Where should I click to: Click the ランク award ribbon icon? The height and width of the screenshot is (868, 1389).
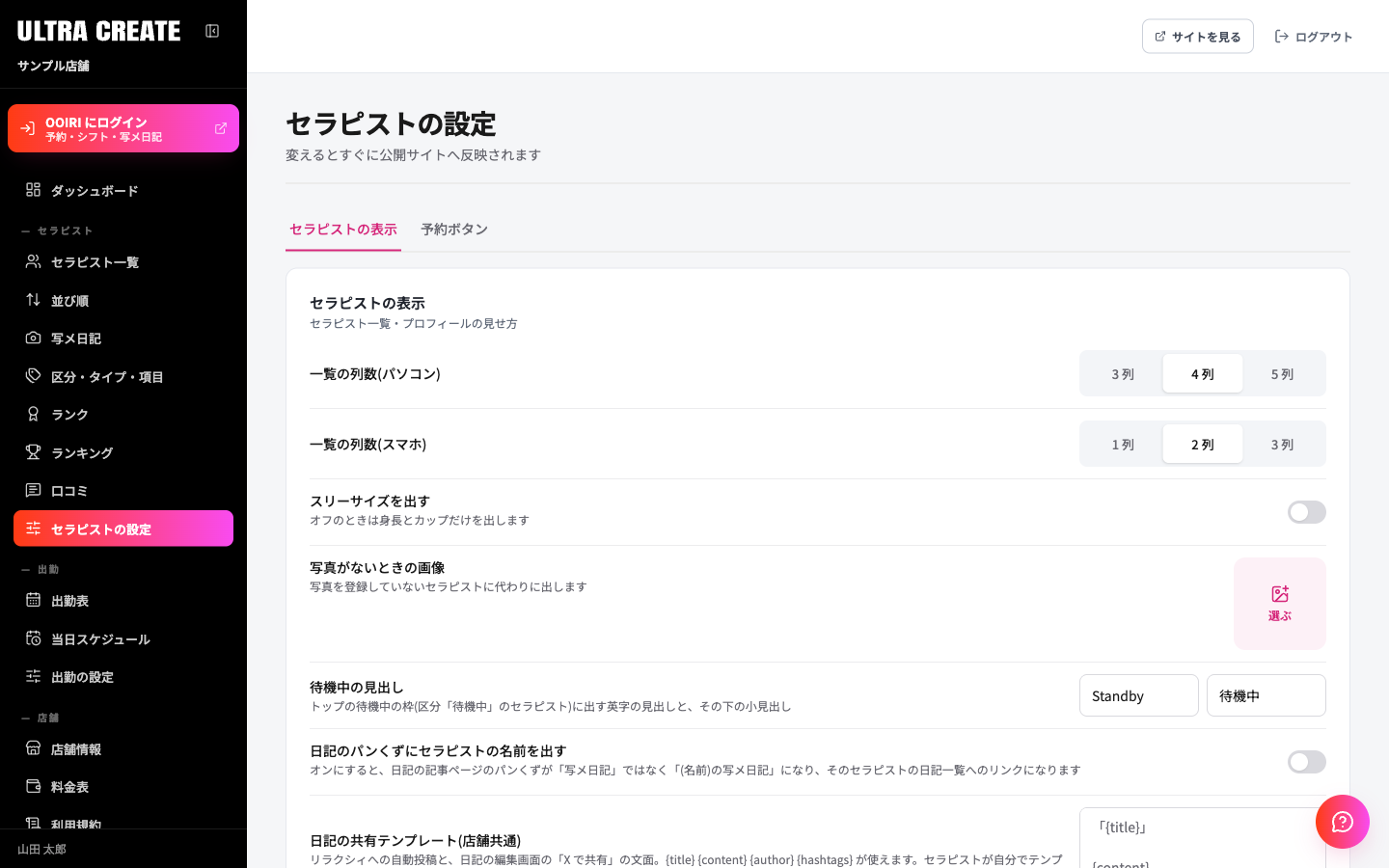(x=33, y=414)
